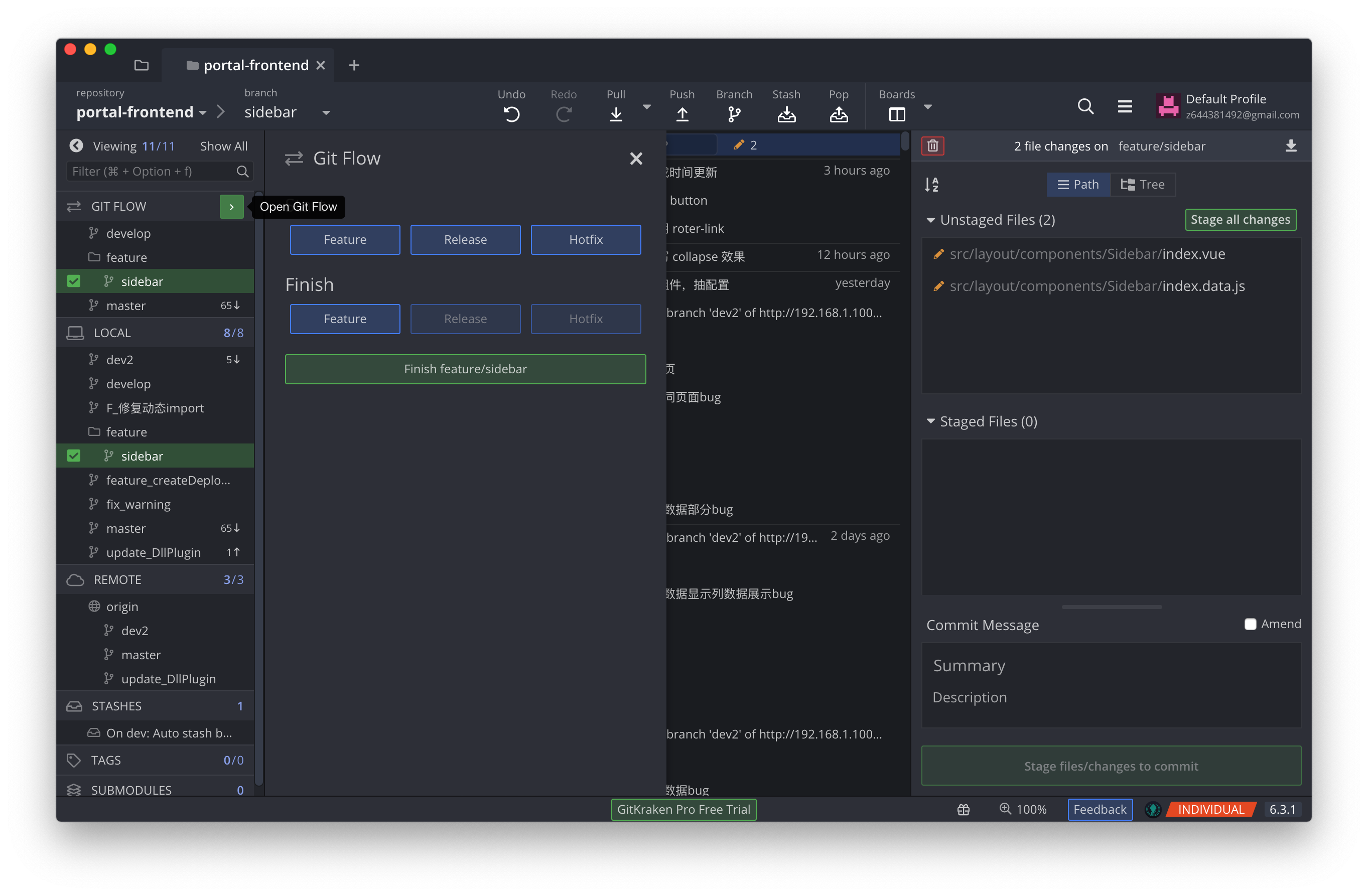Open search with magnifying glass icon
This screenshot has width=1368, height=896.
click(1085, 106)
